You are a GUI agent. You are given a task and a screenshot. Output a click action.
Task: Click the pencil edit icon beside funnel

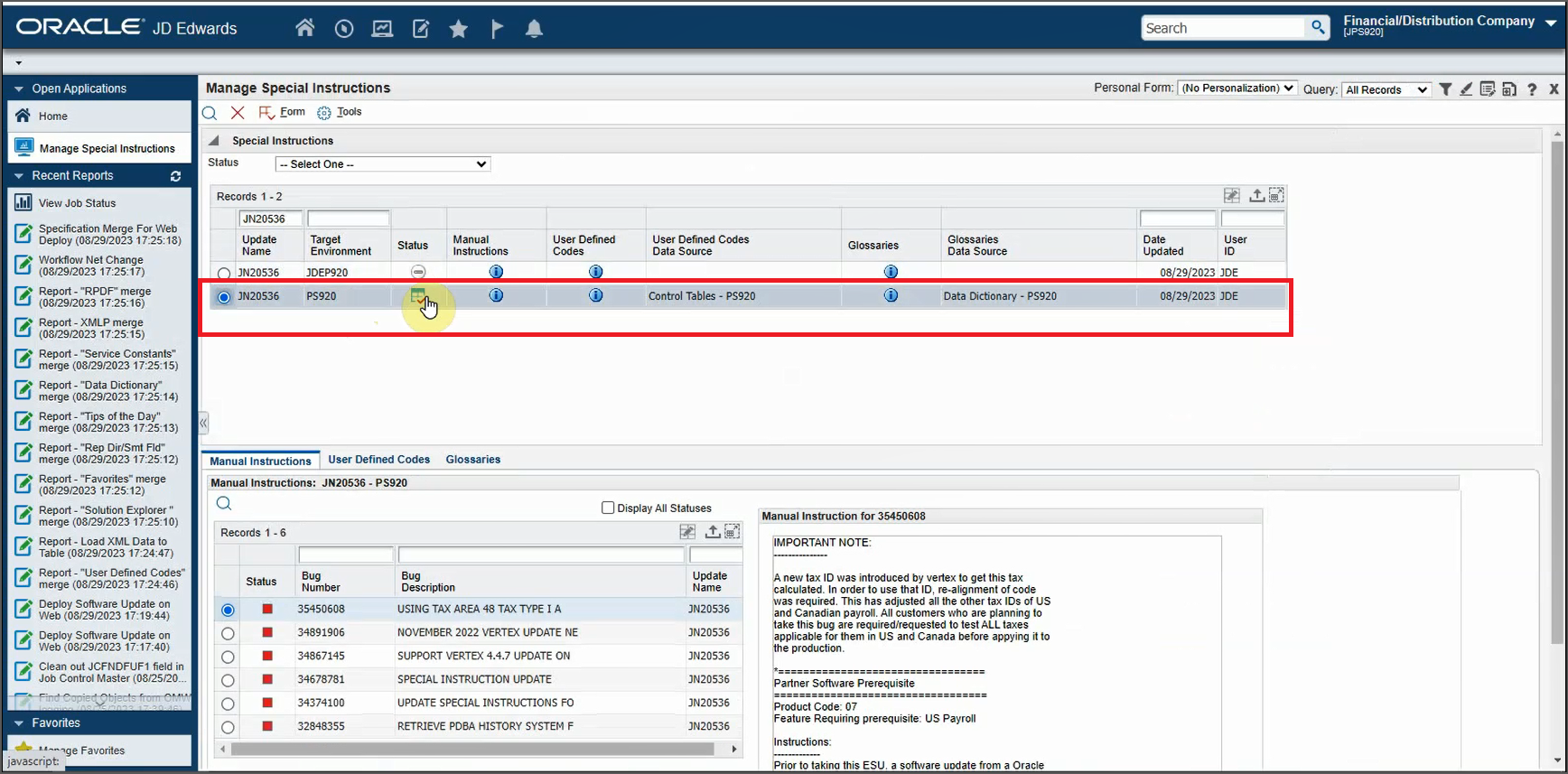(x=1466, y=89)
